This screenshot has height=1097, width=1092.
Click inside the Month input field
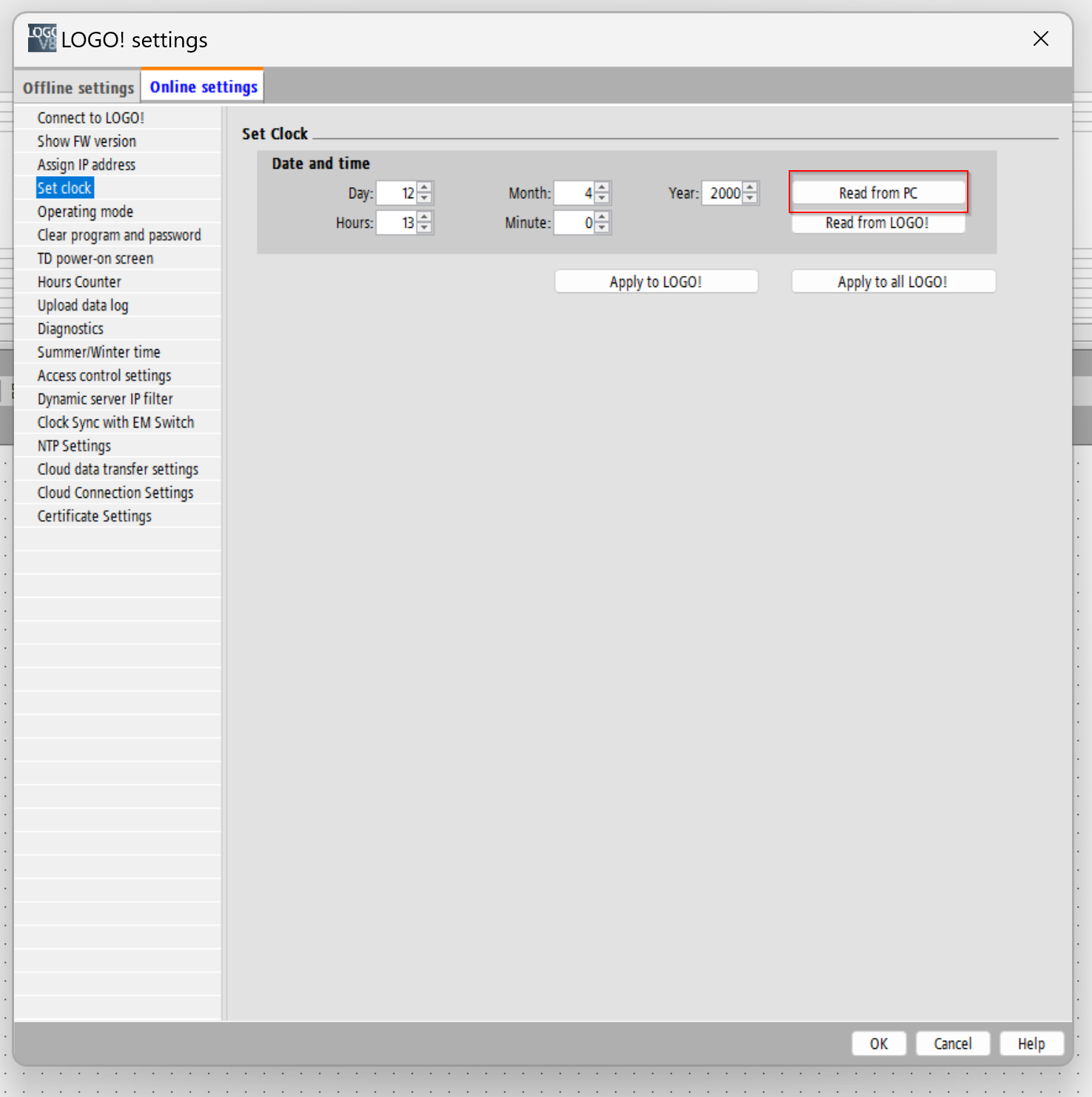tap(575, 193)
